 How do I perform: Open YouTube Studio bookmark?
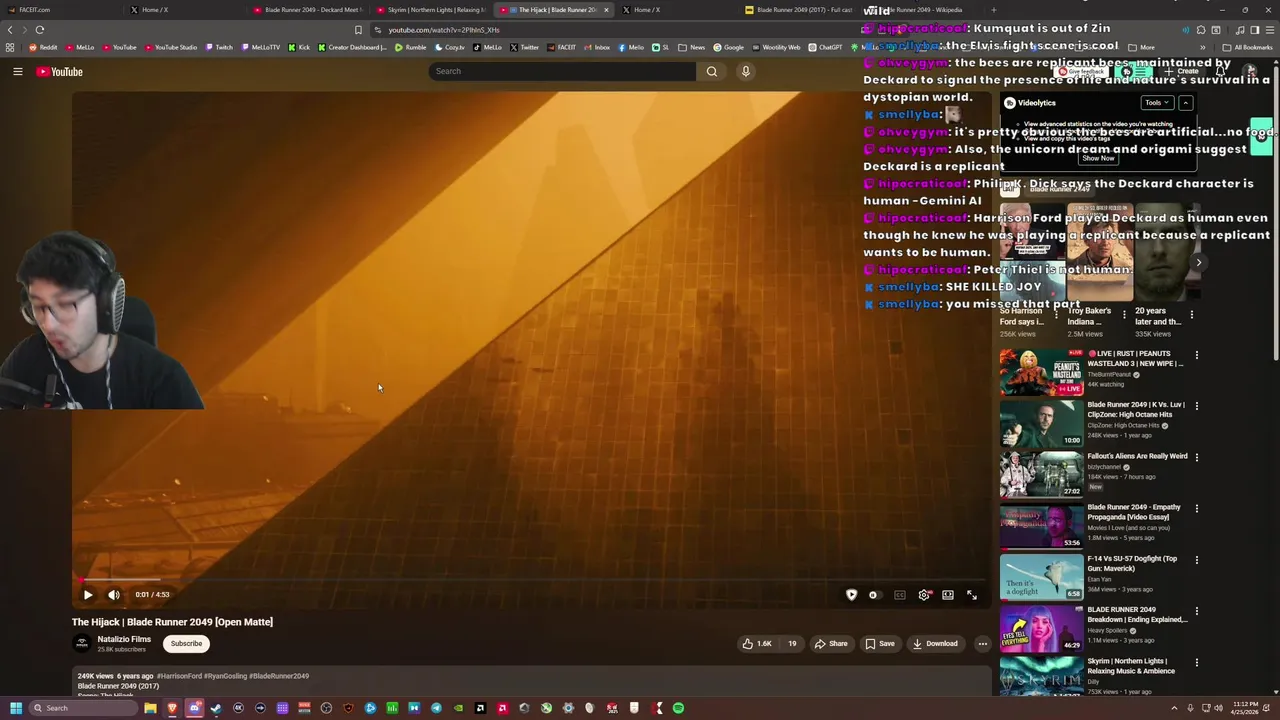[171, 47]
